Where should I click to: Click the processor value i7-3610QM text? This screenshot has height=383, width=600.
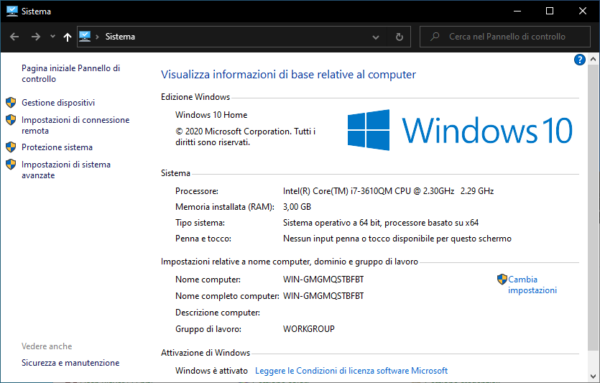388,191
